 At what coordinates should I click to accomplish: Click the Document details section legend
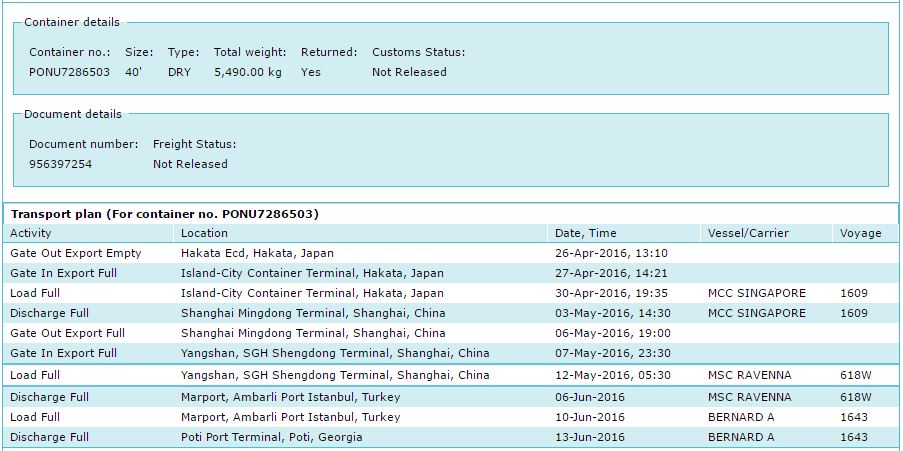[73, 114]
